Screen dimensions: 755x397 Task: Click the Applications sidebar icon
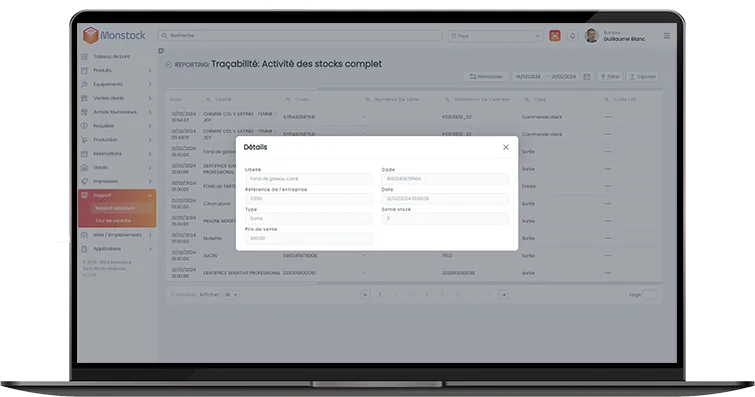point(84,249)
